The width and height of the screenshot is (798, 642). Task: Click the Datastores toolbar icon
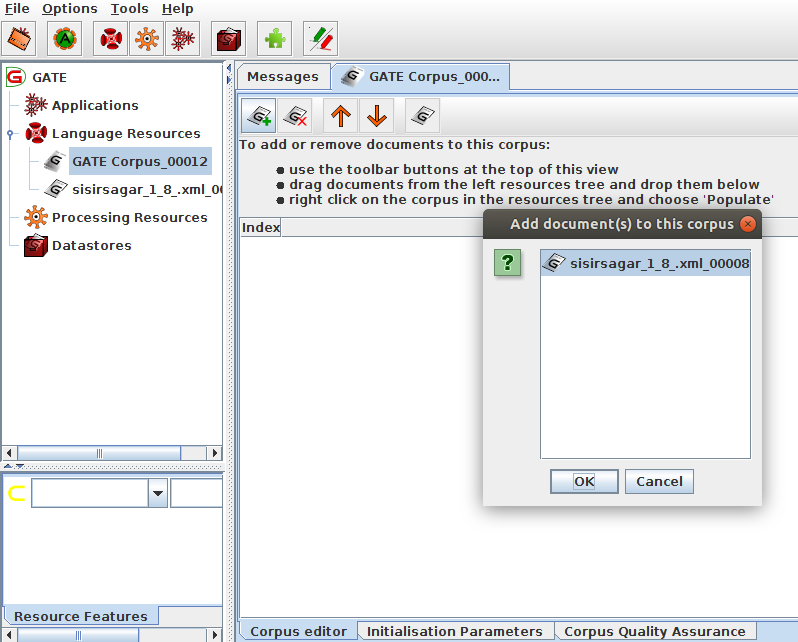tap(229, 39)
